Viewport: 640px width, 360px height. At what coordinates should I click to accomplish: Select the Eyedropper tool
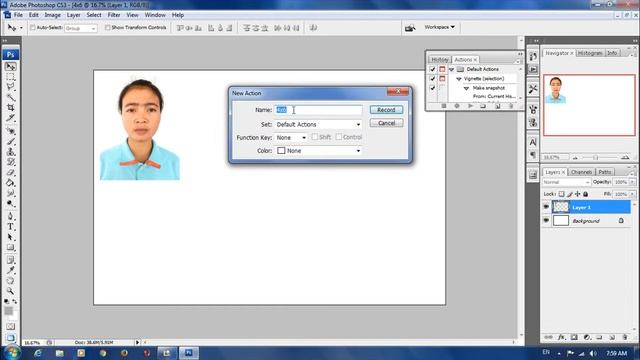coord(11,270)
